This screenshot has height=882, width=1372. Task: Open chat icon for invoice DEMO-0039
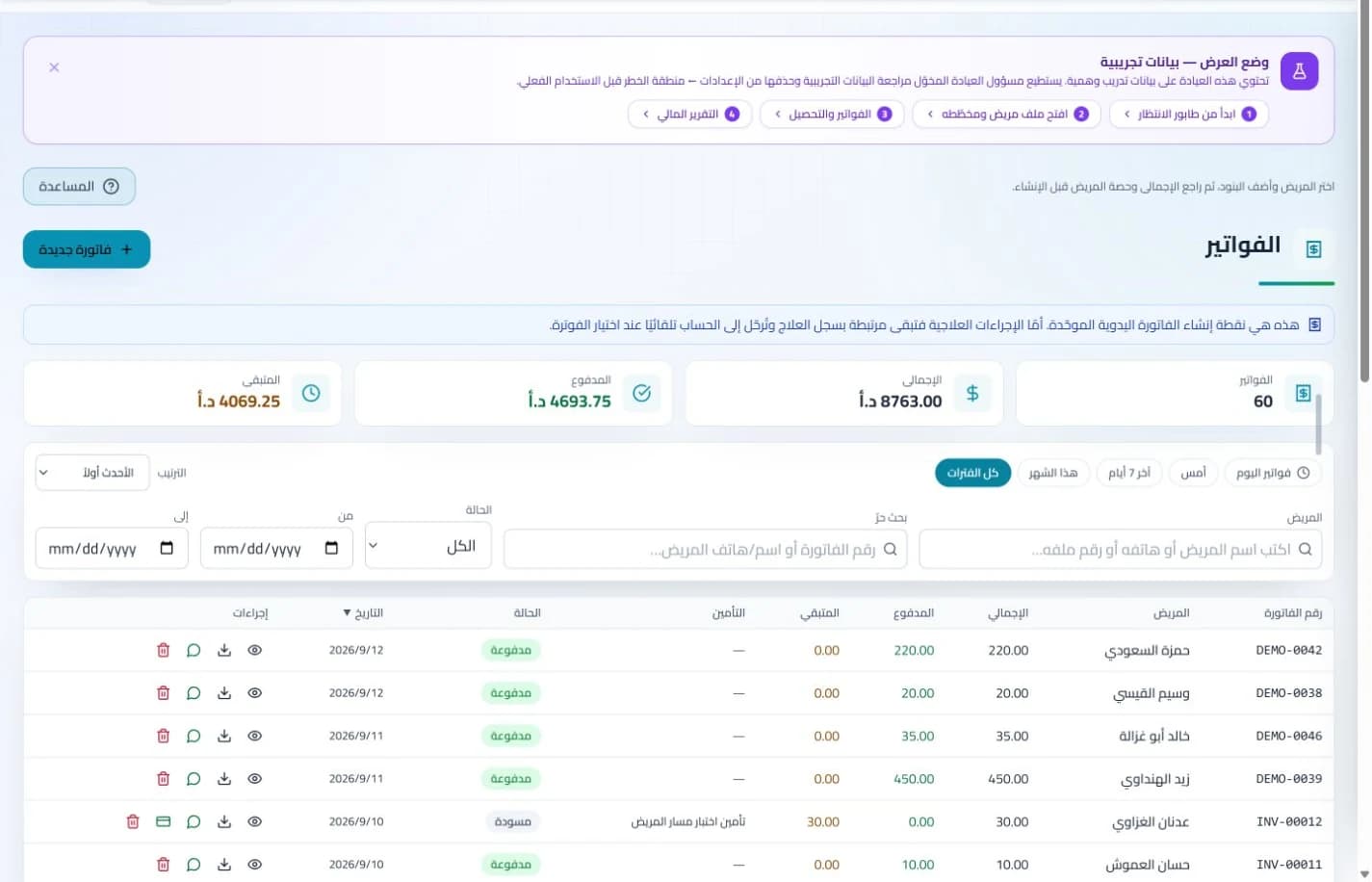click(194, 779)
